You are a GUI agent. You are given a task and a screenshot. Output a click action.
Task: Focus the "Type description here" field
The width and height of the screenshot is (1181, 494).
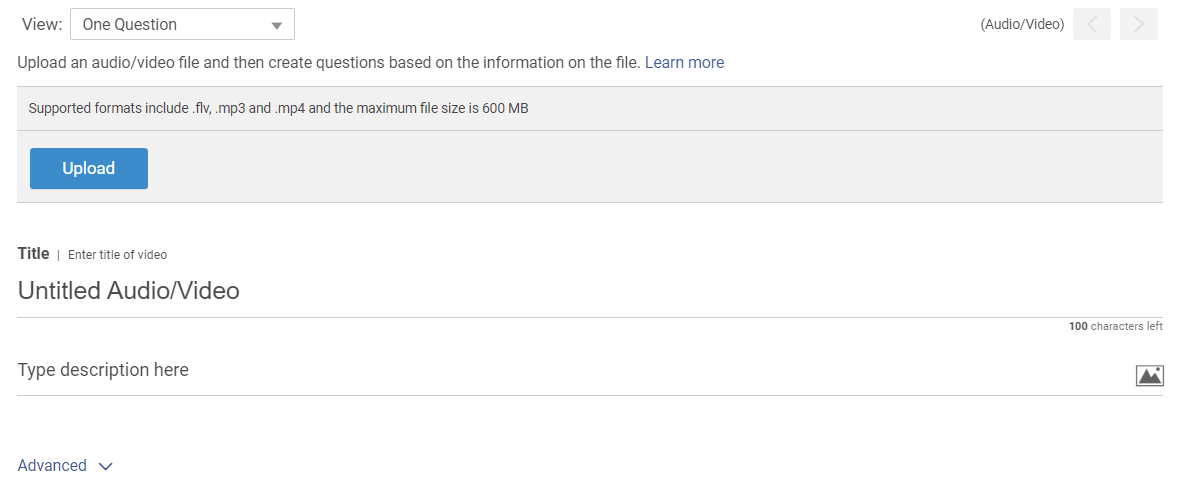(400, 370)
